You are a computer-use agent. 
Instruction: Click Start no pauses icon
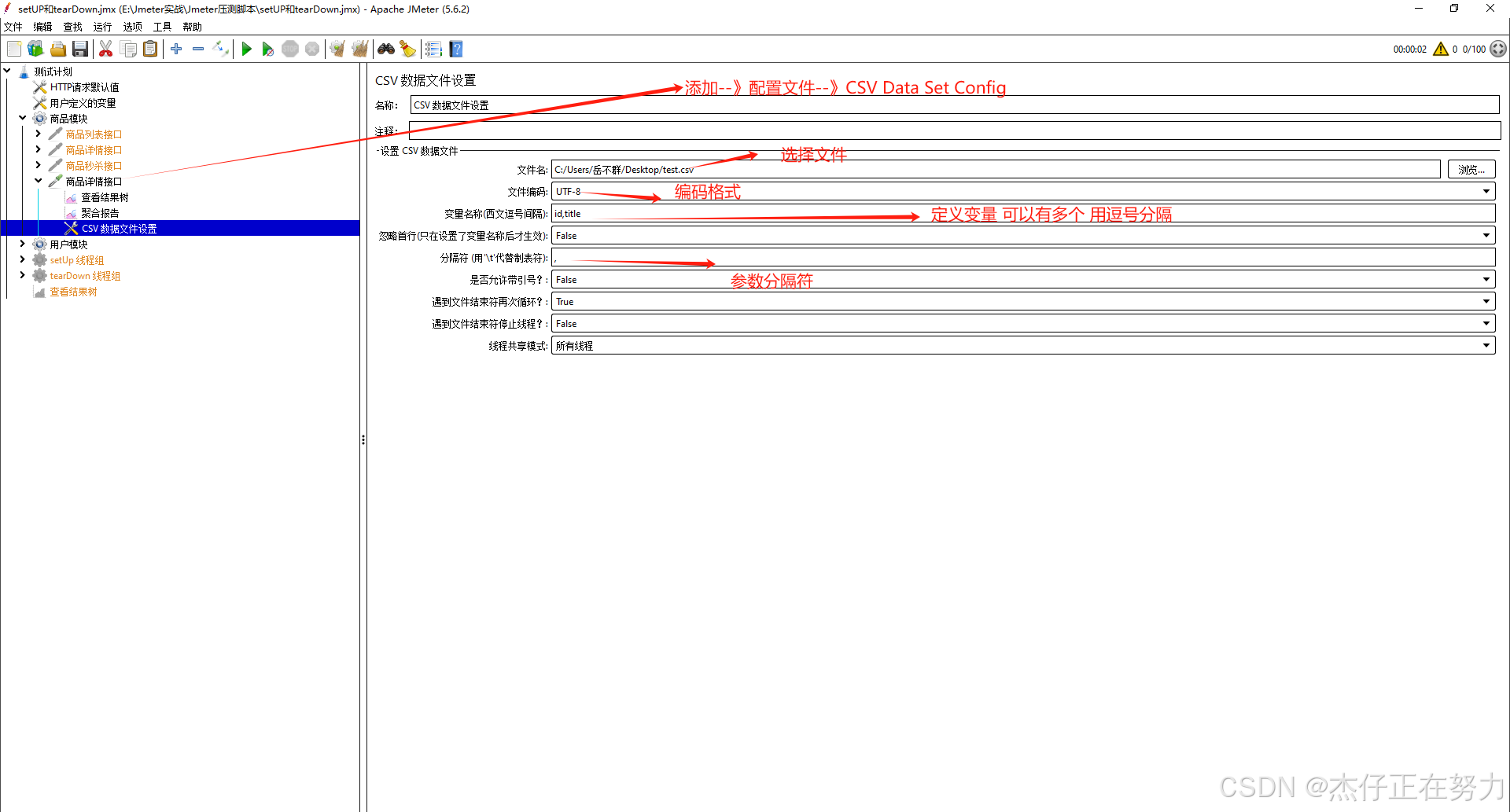click(268, 49)
